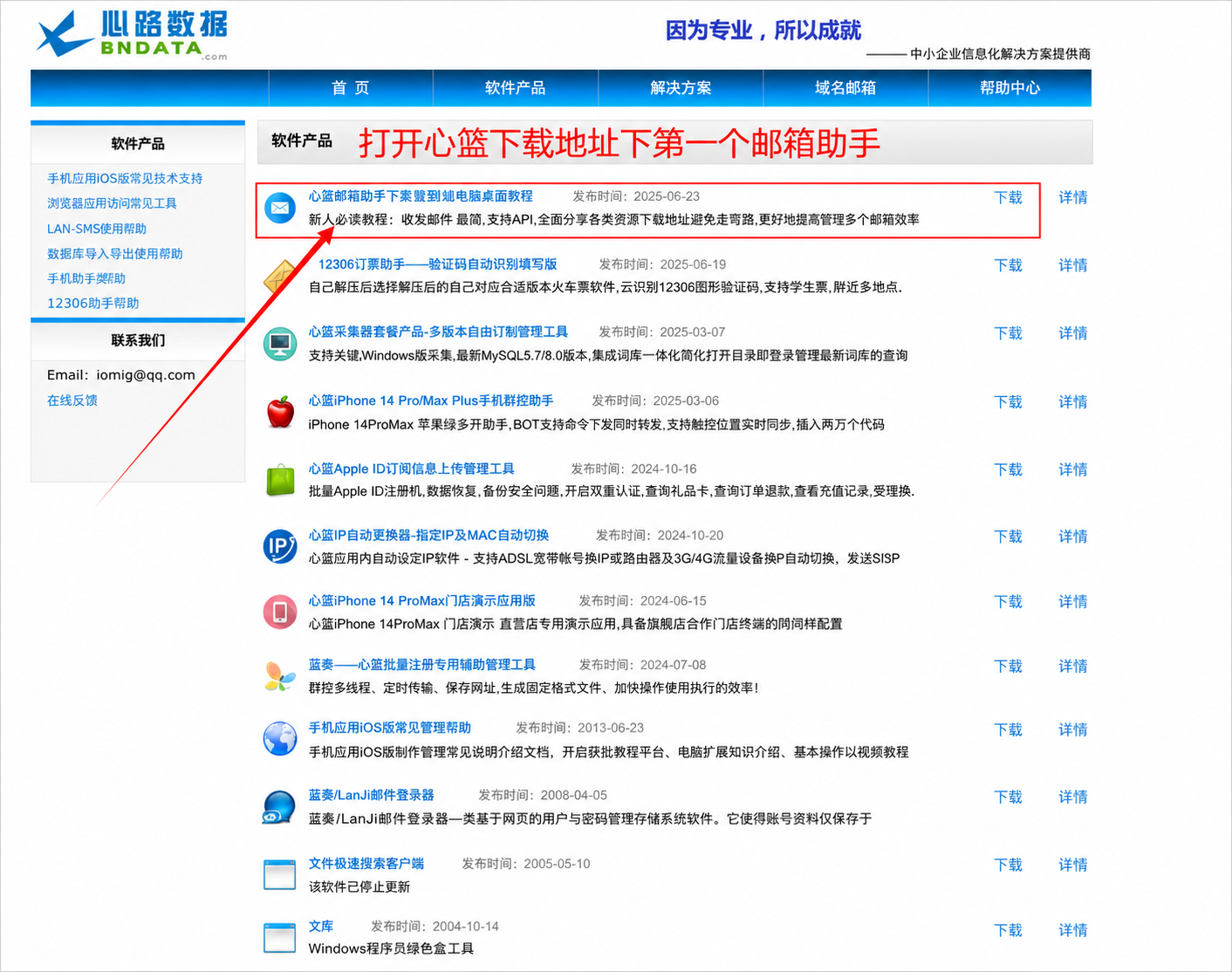Open 帮助中心 in the navigation bar
This screenshot has width=1232, height=972.
tap(1010, 88)
